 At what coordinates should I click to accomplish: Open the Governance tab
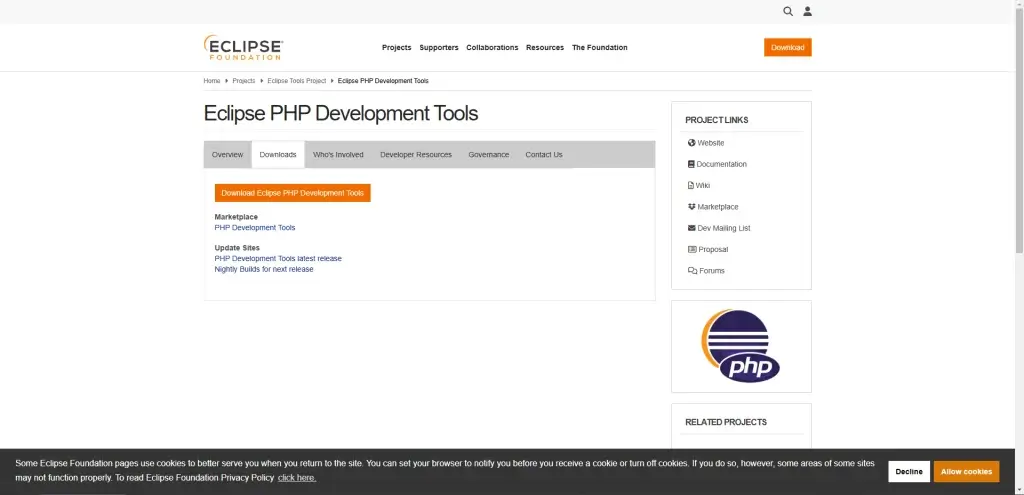(488, 155)
